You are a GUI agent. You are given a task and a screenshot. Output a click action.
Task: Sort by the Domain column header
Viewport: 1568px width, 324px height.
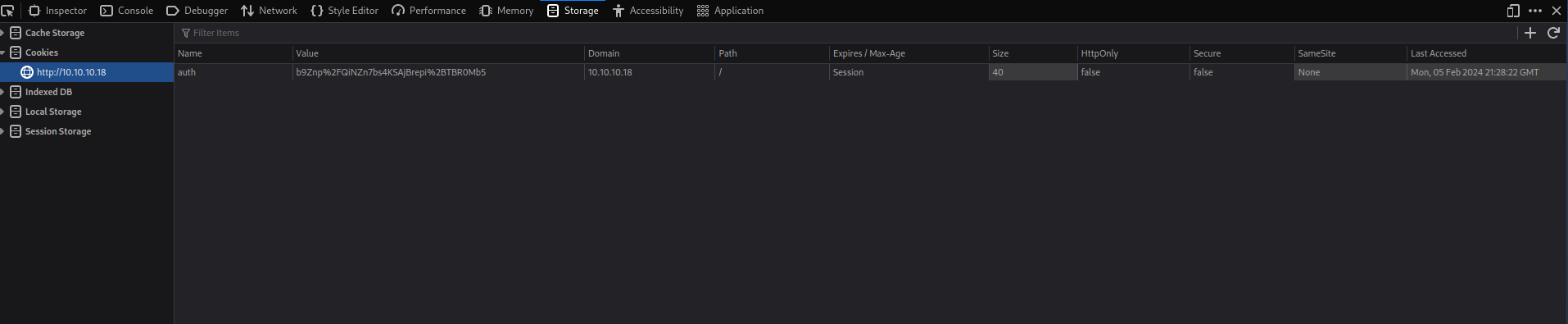point(650,53)
